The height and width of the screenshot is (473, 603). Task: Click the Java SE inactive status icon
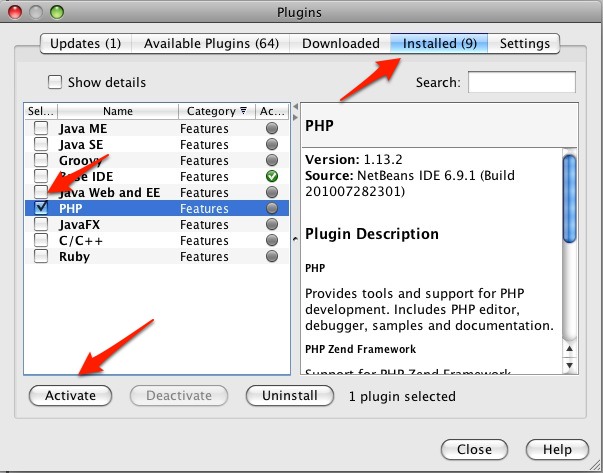pyautogui.click(x=272, y=144)
